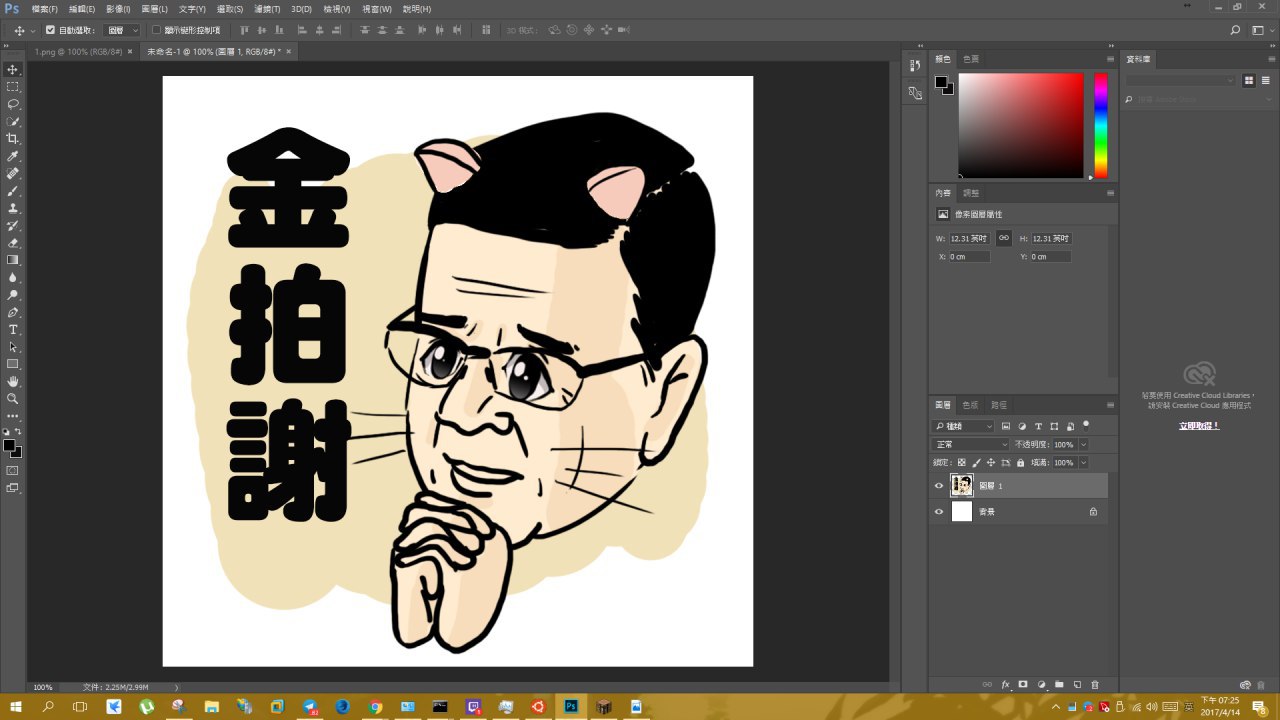The image size is (1280, 720).
Task: Click the 立即取得 libraries link
Action: [1198, 425]
